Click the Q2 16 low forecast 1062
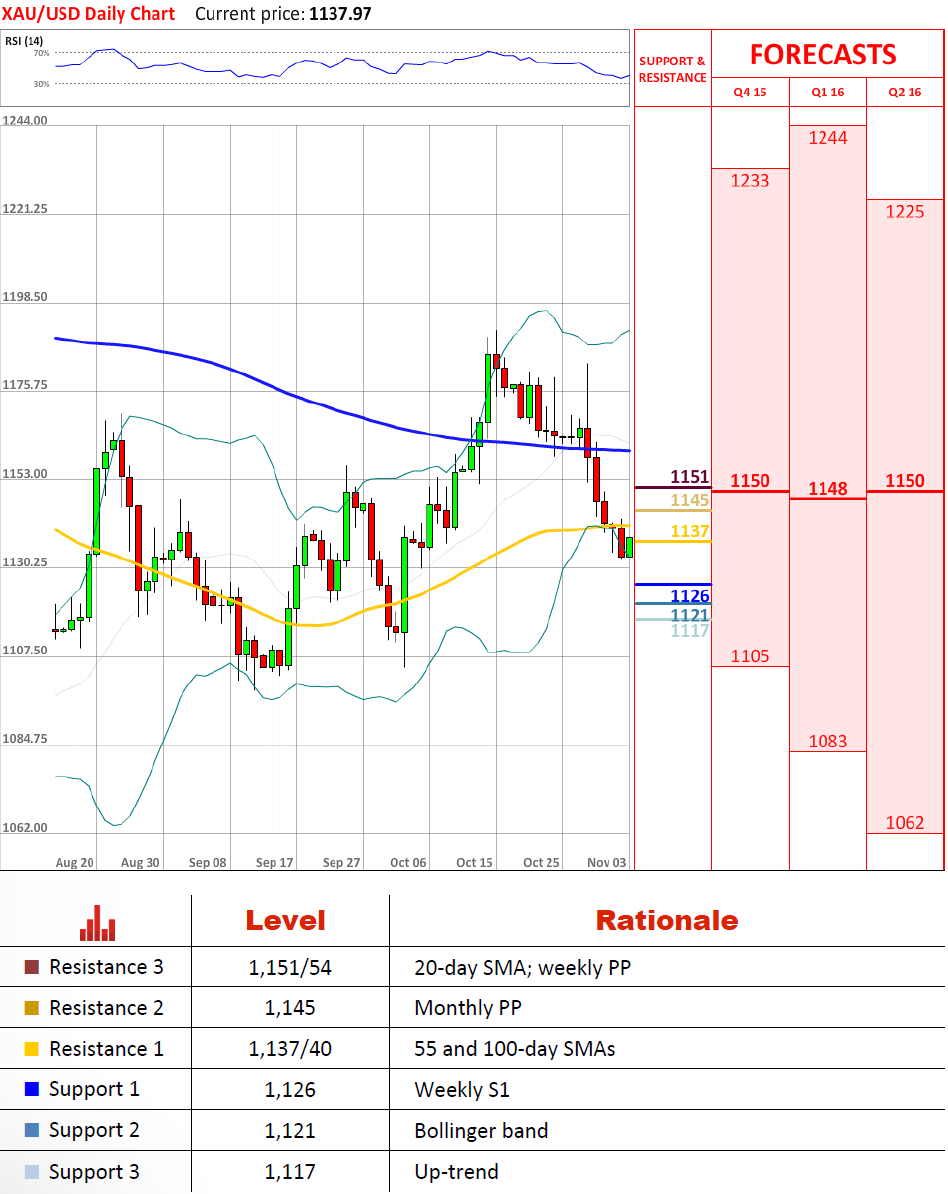948x1194 pixels. tap(905, 823)
